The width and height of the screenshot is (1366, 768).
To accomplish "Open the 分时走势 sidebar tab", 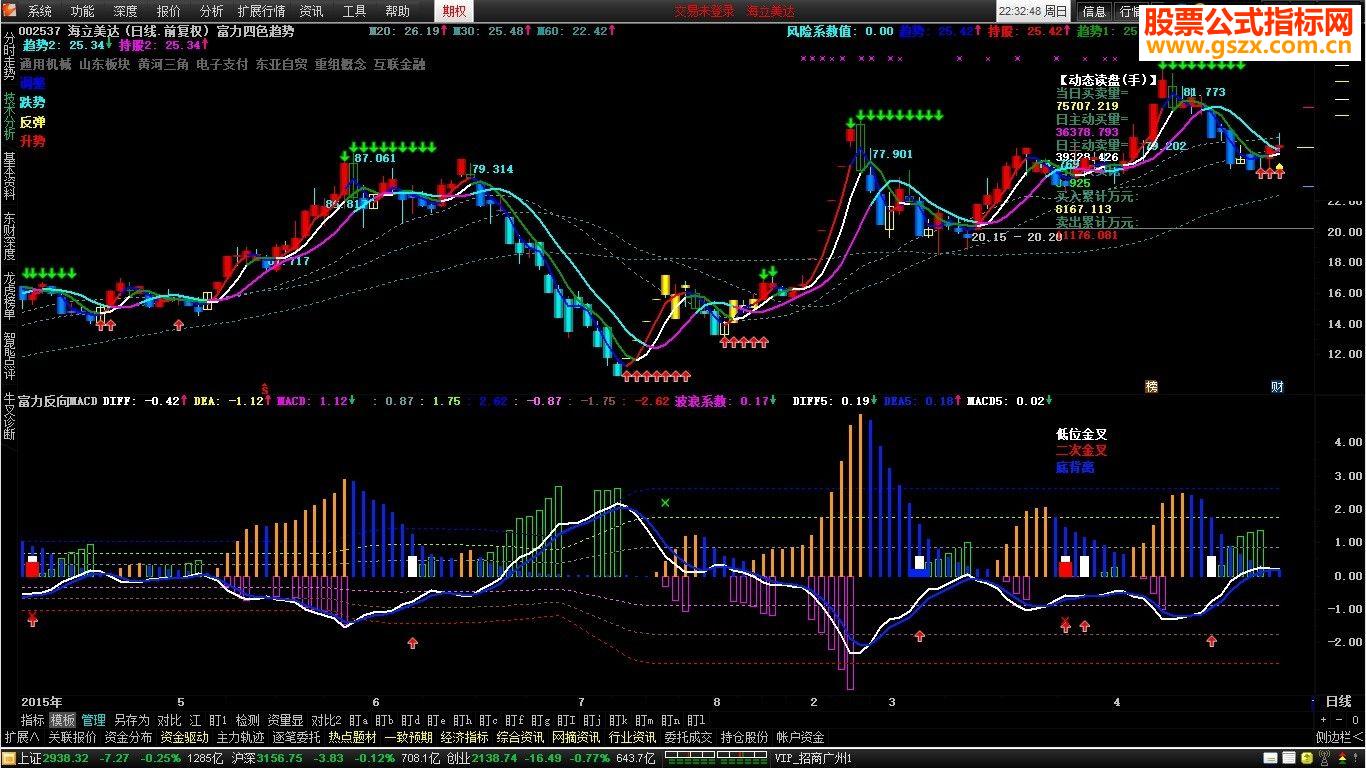I will click(x=9, y=57).
